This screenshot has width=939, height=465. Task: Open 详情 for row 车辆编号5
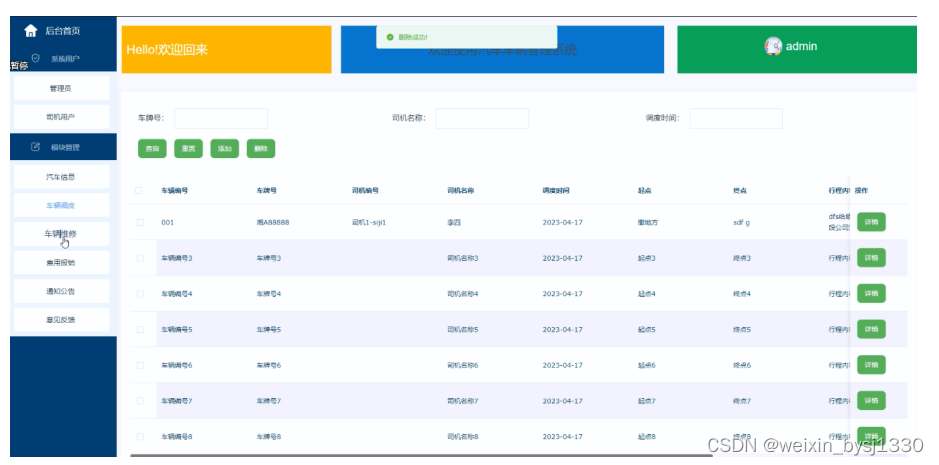[871, 329]
